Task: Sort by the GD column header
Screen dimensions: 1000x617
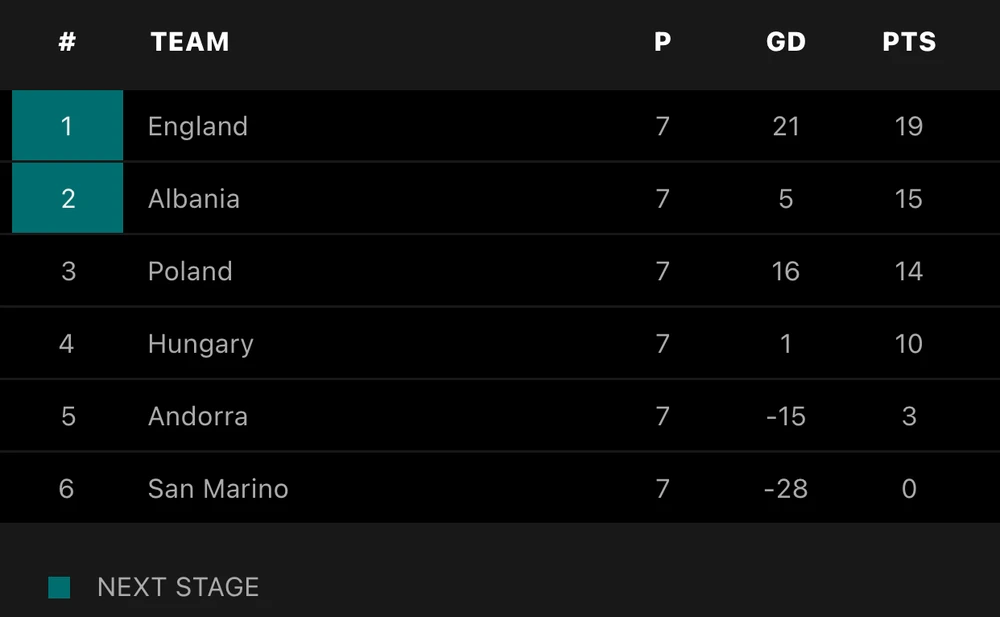Action: pos(785,42)
